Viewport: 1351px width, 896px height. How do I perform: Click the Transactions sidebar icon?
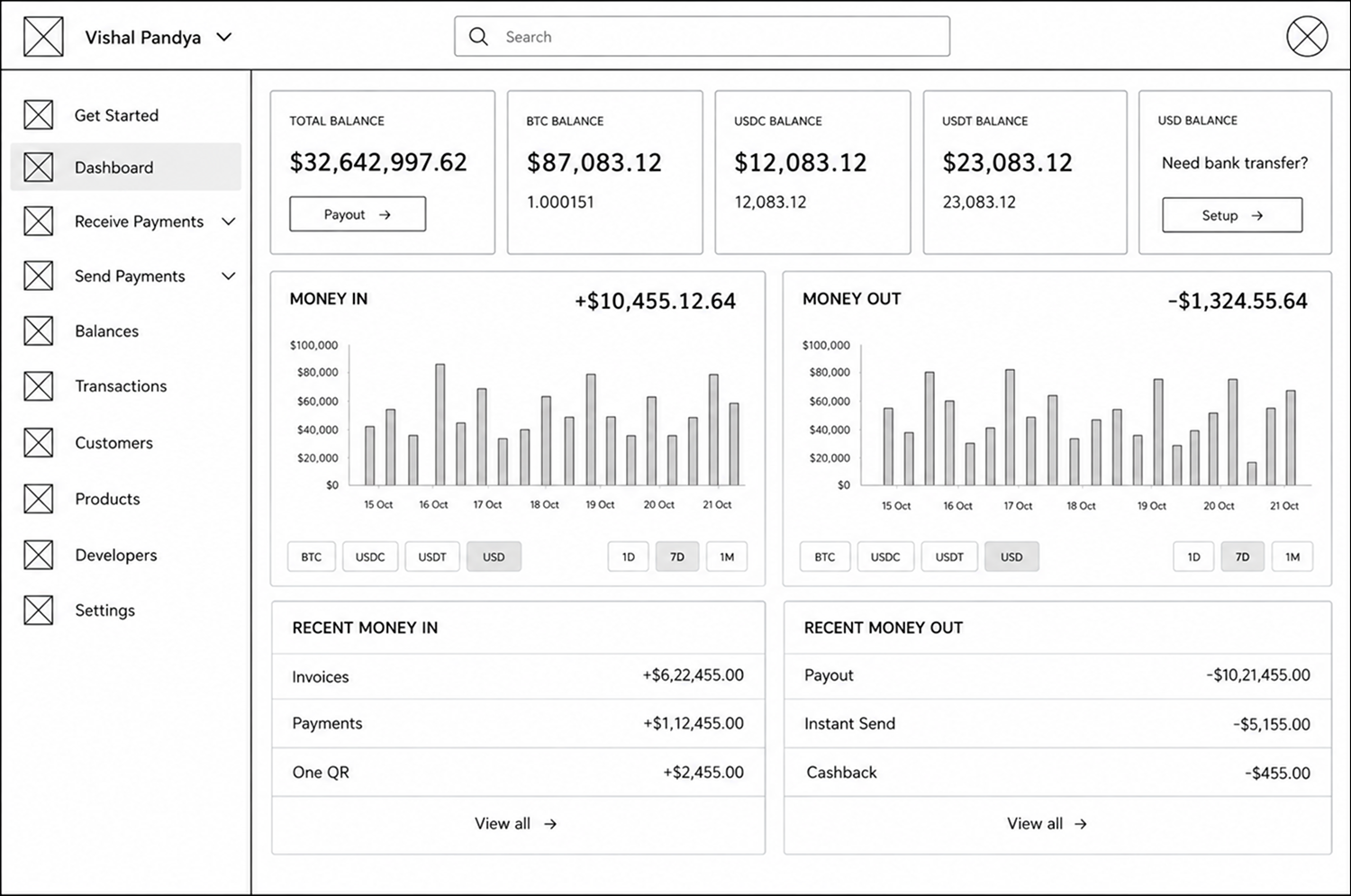pyautogui.click(x=38, y=386)
